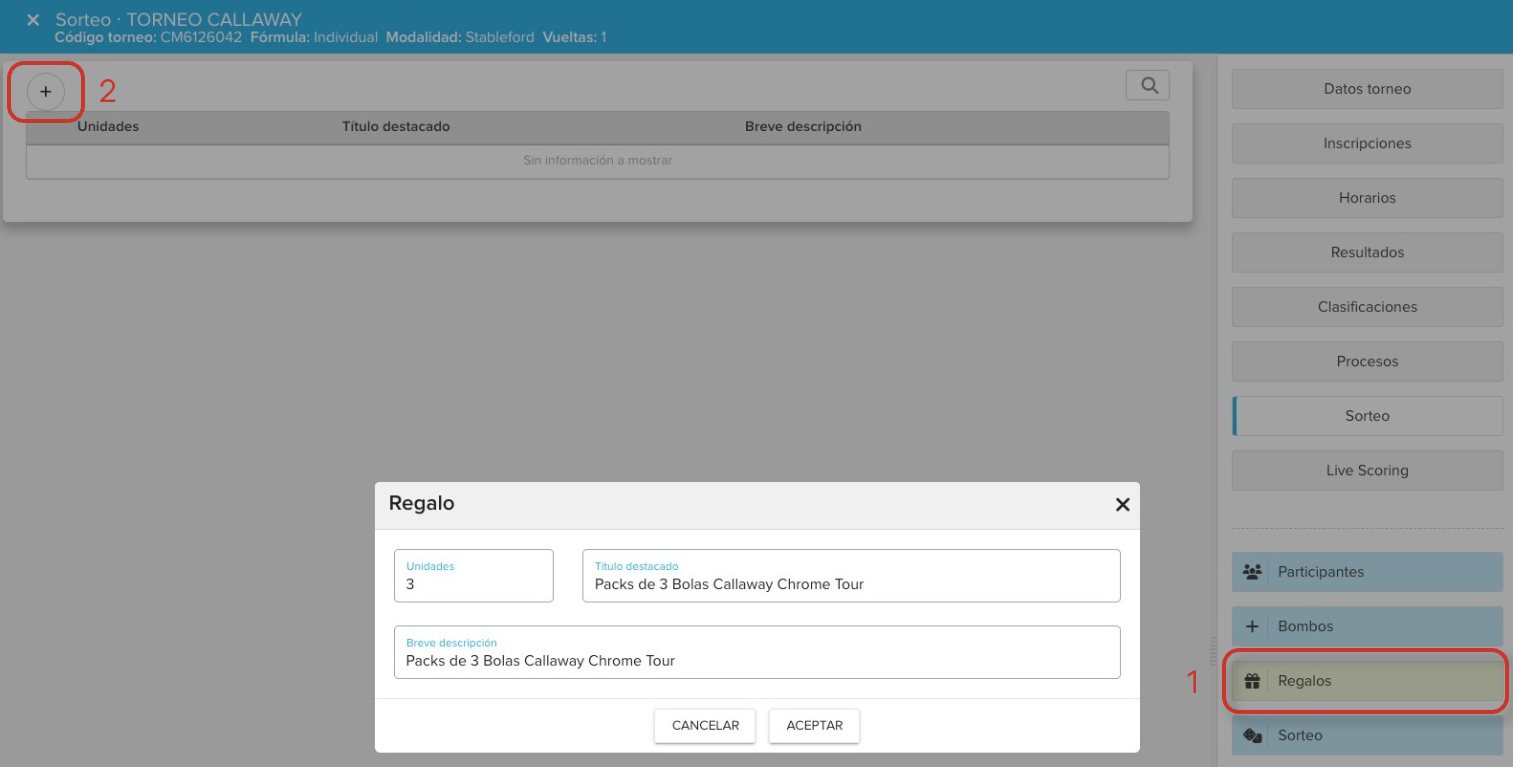1513x767 pixels.
Task: Open search with the magnifying glass icon
Action: click(1148, 86)
